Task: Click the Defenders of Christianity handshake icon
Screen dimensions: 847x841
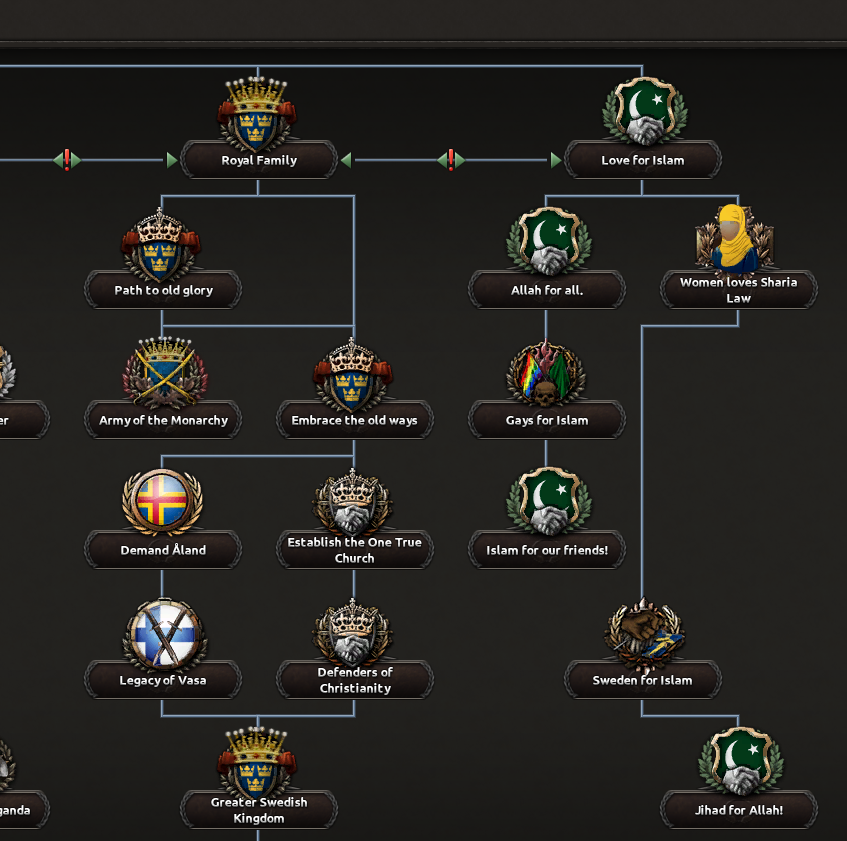Action: [x=353, y=632]
